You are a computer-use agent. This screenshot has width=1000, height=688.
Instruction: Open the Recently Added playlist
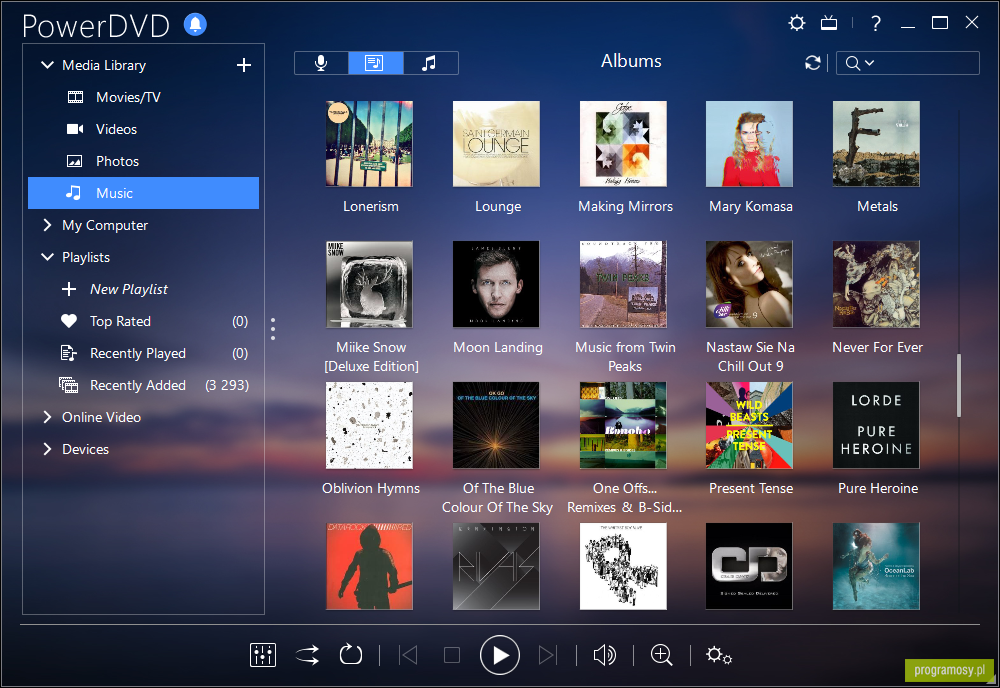[x=143, y=384]
